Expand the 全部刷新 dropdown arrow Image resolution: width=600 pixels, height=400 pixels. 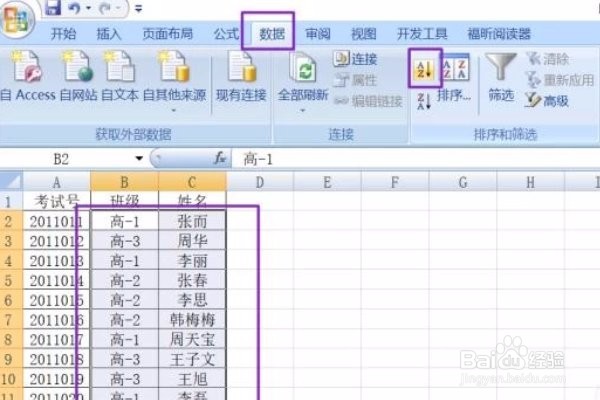(x=303, y=111)
